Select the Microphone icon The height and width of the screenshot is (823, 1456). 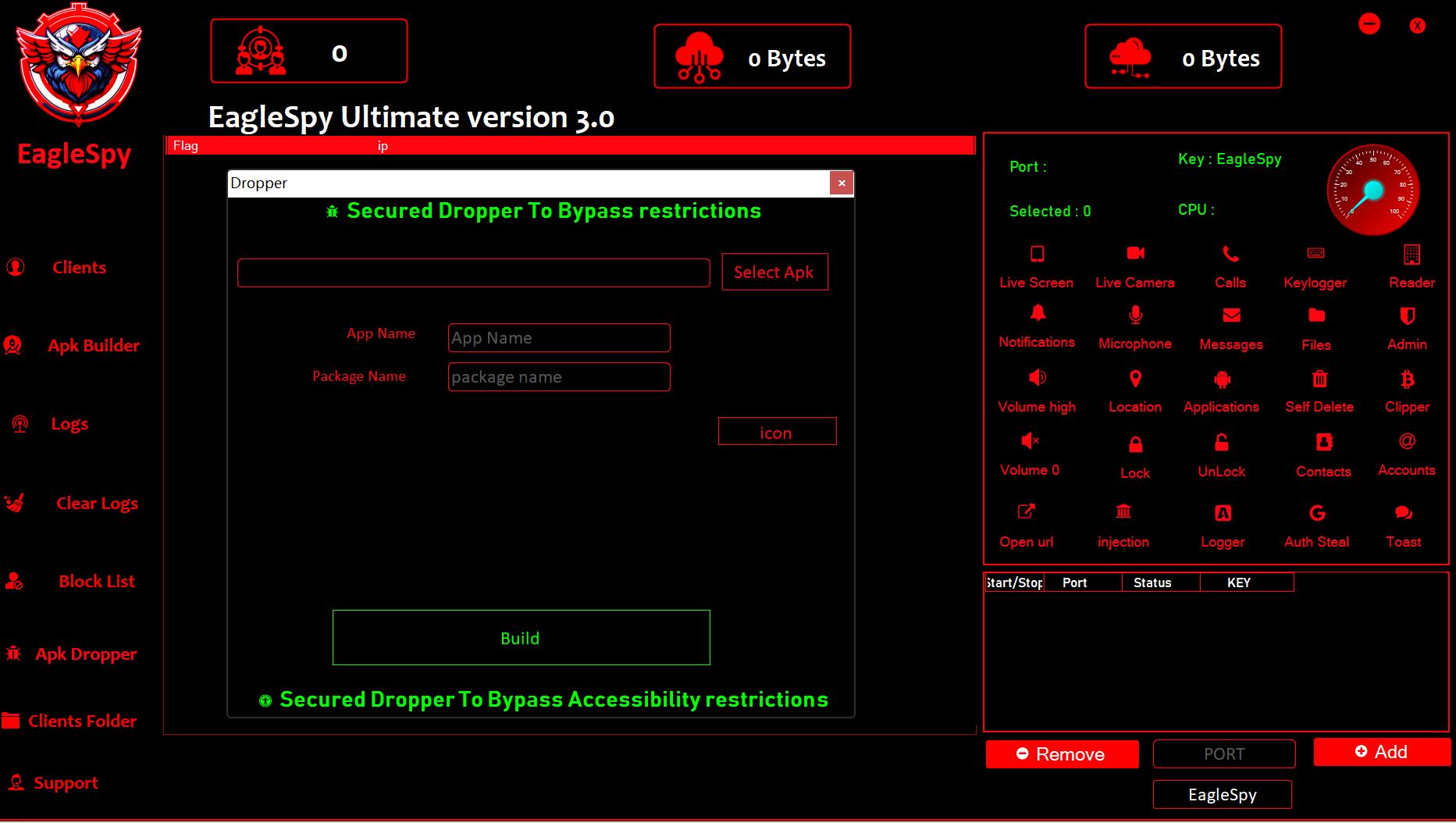(x=1136, y=315)
